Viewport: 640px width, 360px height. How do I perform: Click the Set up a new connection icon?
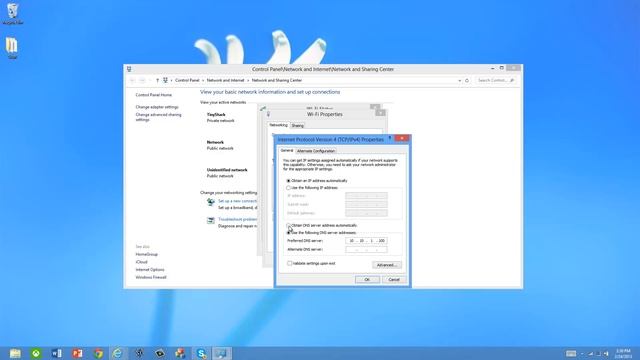[x=211, y=202]
